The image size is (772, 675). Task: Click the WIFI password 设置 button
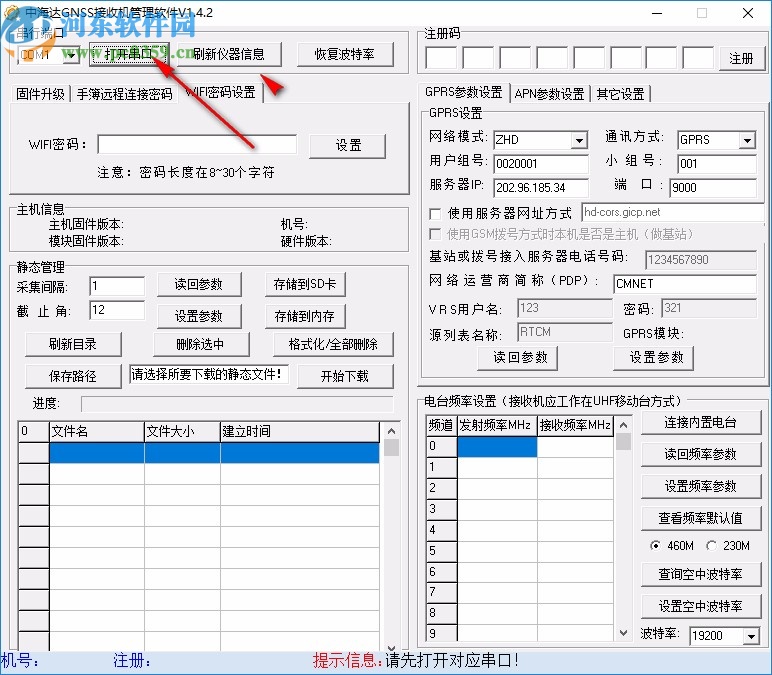pos(348,146)
